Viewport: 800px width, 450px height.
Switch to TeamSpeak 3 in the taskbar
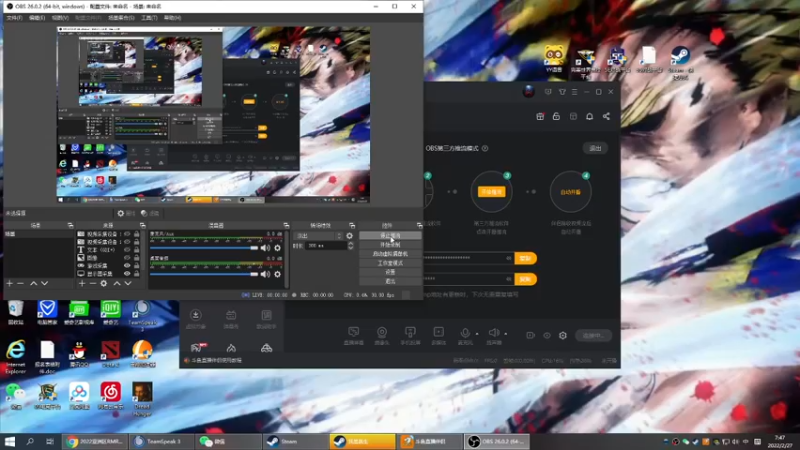pyautogui.click(x=161, y=441)
